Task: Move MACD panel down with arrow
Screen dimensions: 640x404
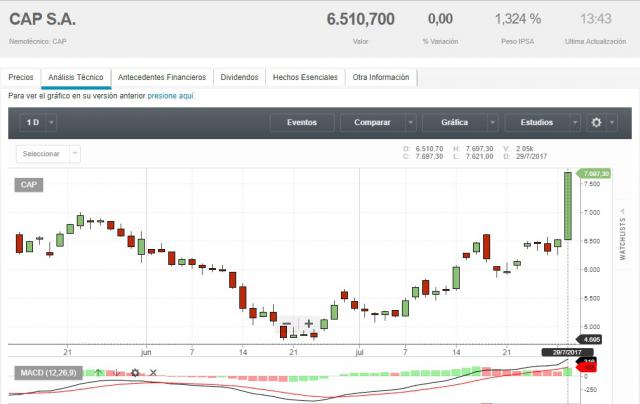Action: (117, 373)
